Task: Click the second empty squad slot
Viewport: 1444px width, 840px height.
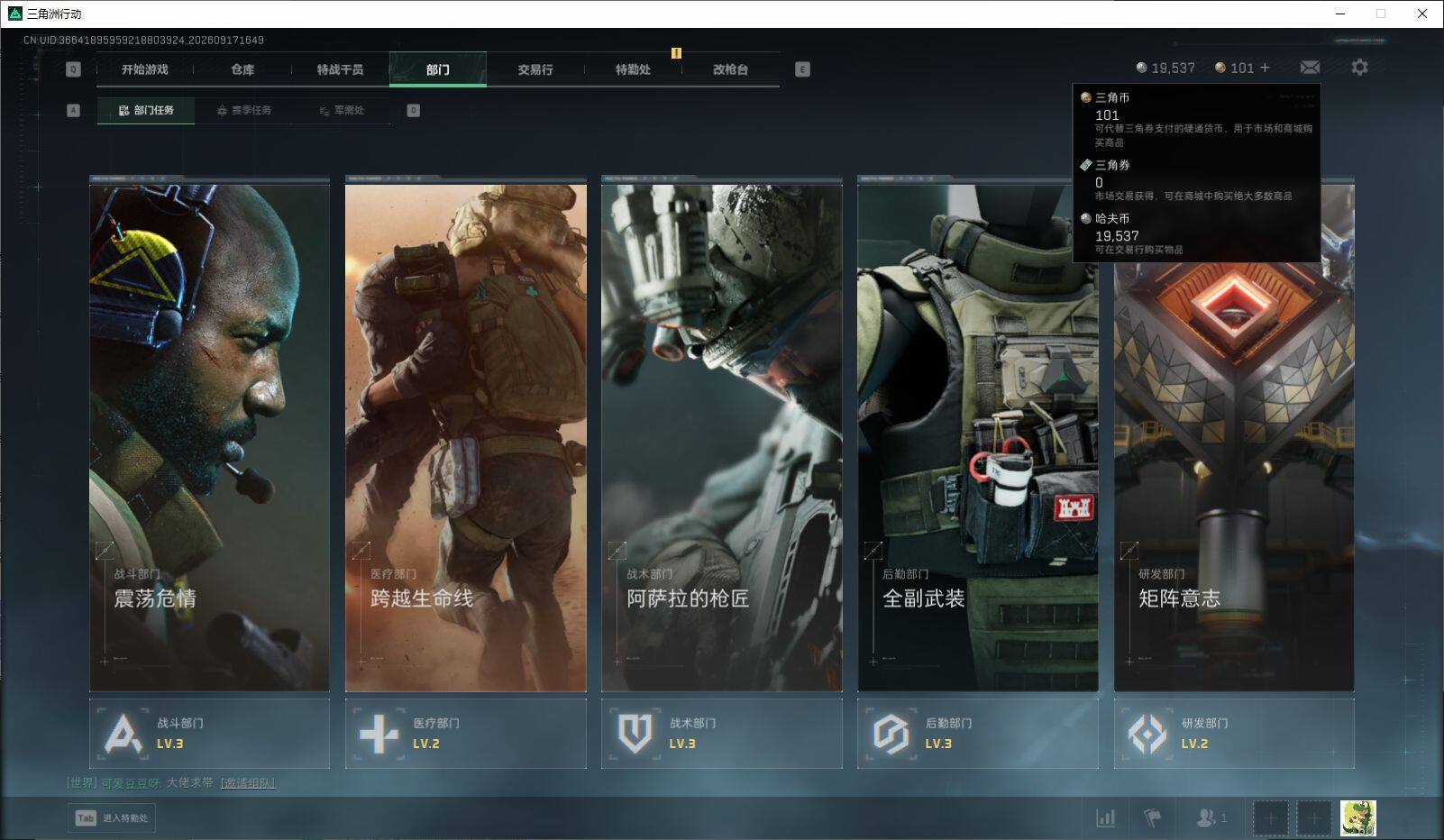Action: 1314,818
